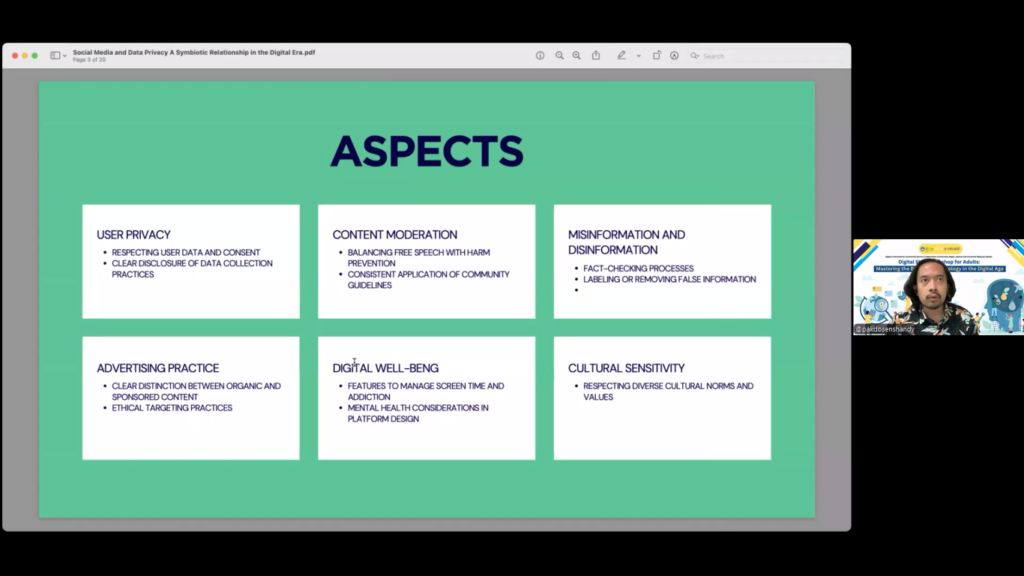The width and height of the screenshot is (1024, 576).
Task: Click the Rotate page icon
Action: pyautogui.click(x=657, y=56)
